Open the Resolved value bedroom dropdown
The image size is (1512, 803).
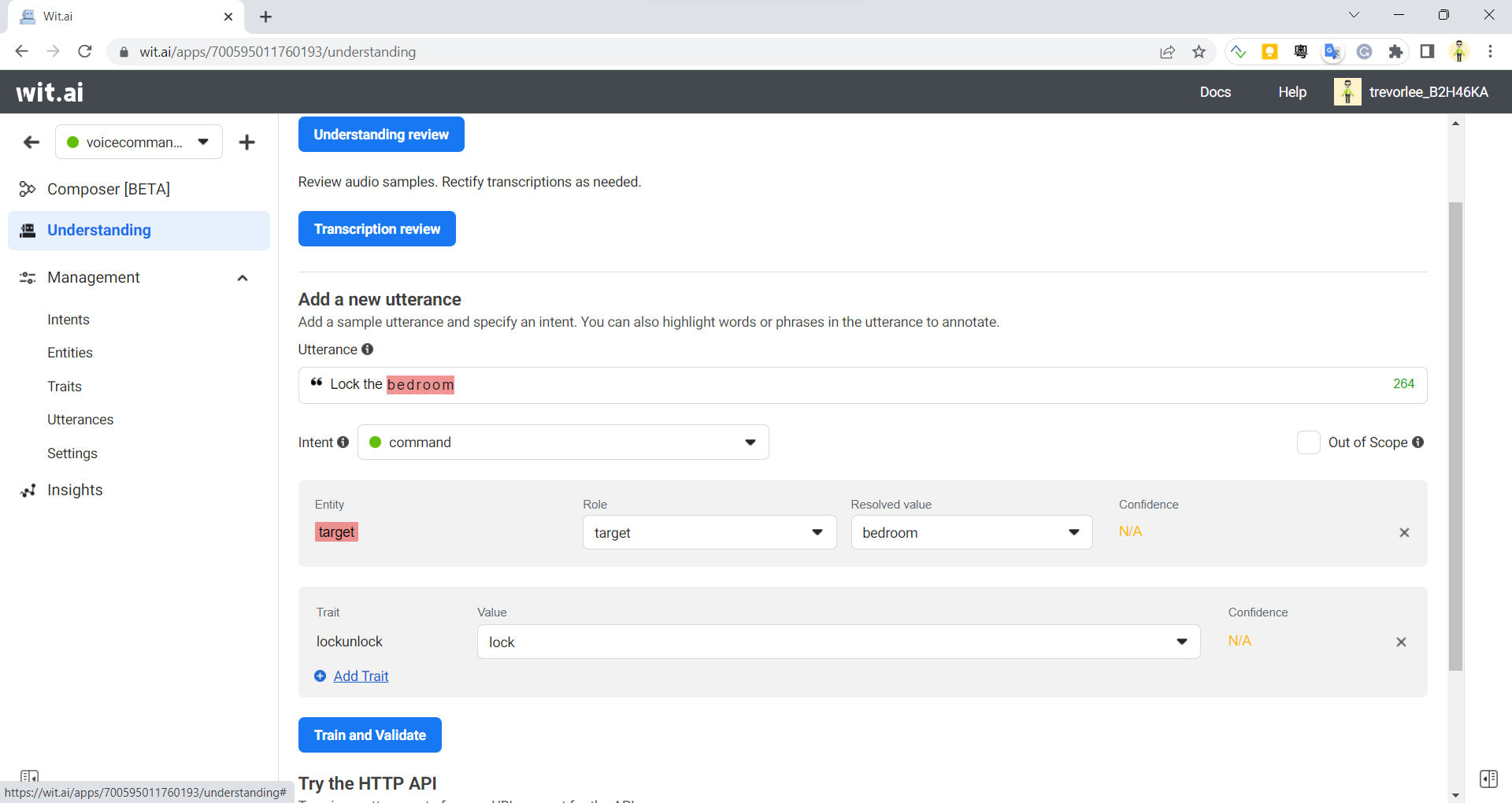click(972, 533)
